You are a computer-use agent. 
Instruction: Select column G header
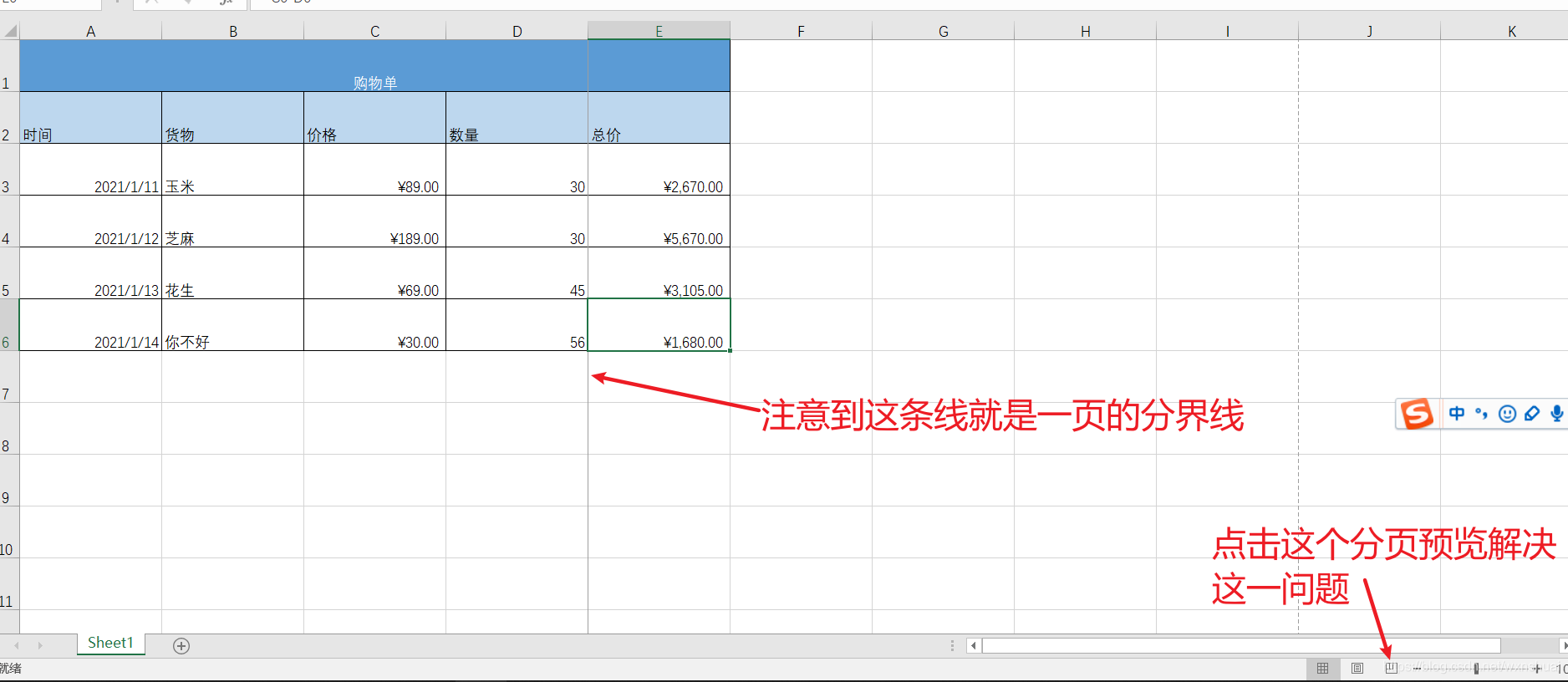tap(944, 31)
